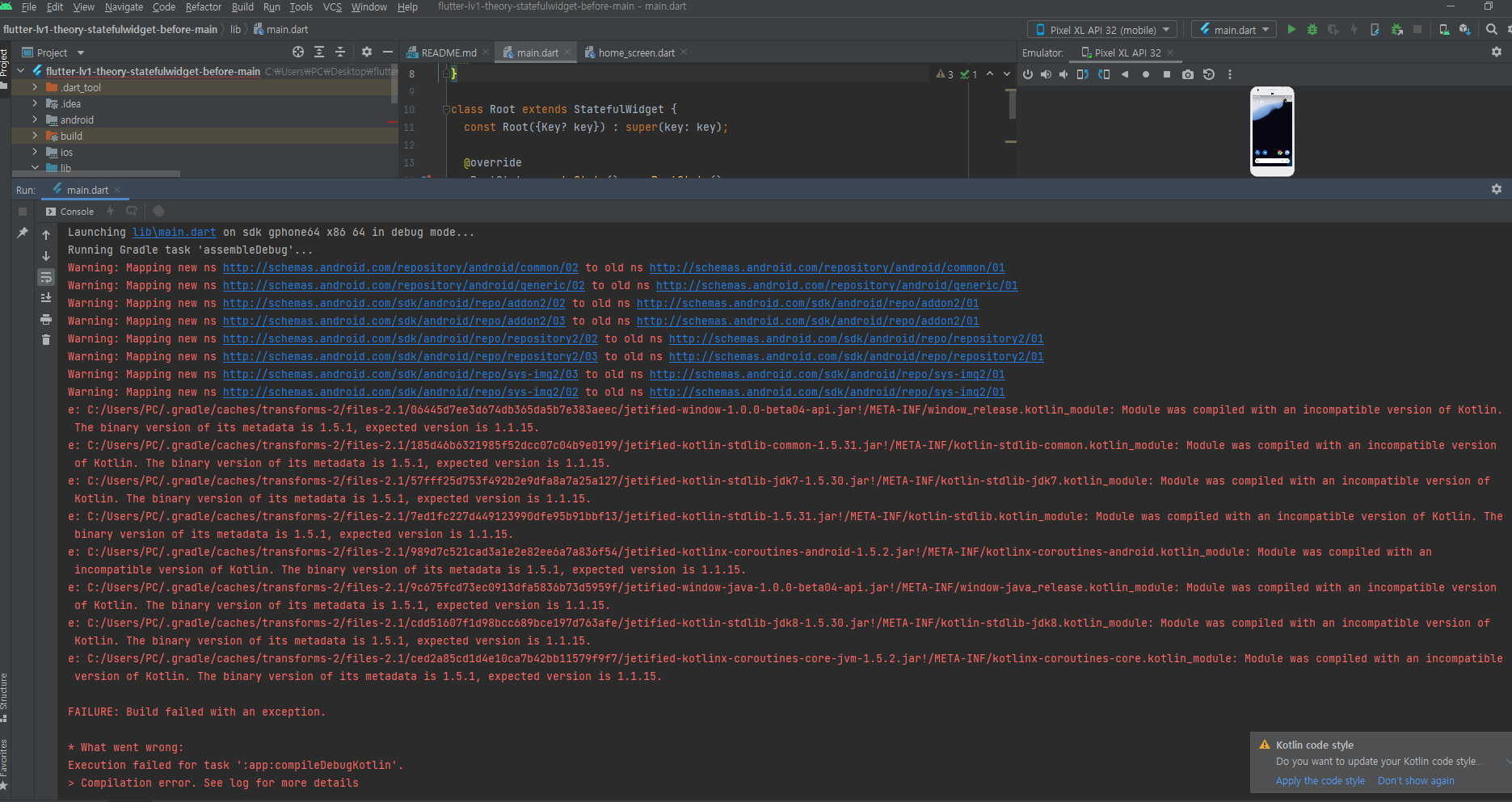Screen dimensions: 1512x802
Task: Click the emulator volume up icon
Action: tap(1046, 74)
